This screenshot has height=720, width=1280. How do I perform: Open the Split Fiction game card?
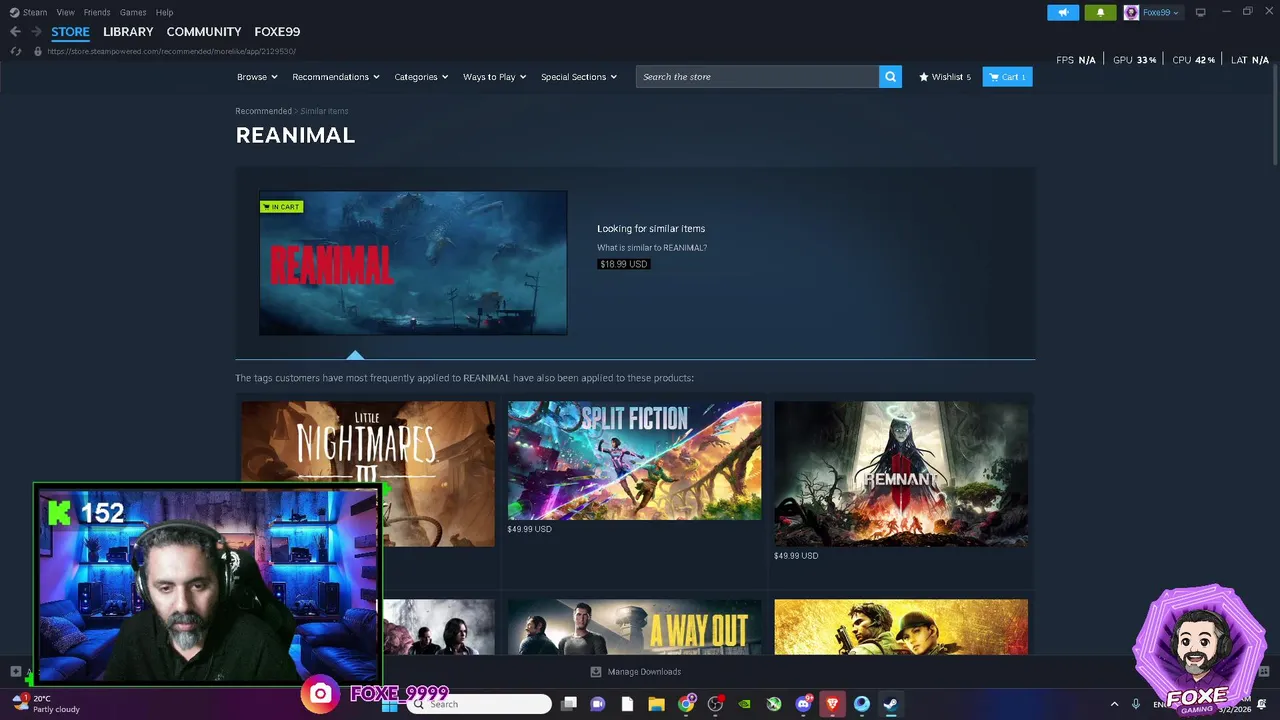click(x=634, y=460)
